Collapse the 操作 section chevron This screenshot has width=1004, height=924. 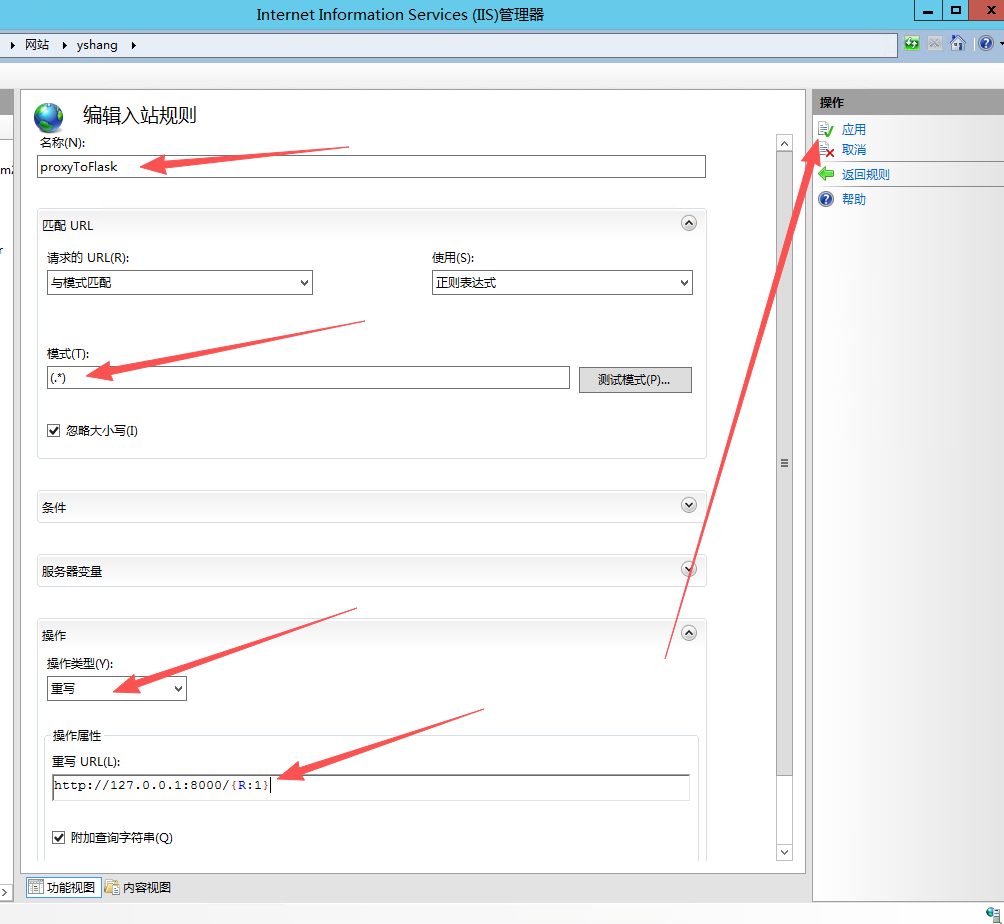pyautogui.click(x=689, y=633)
